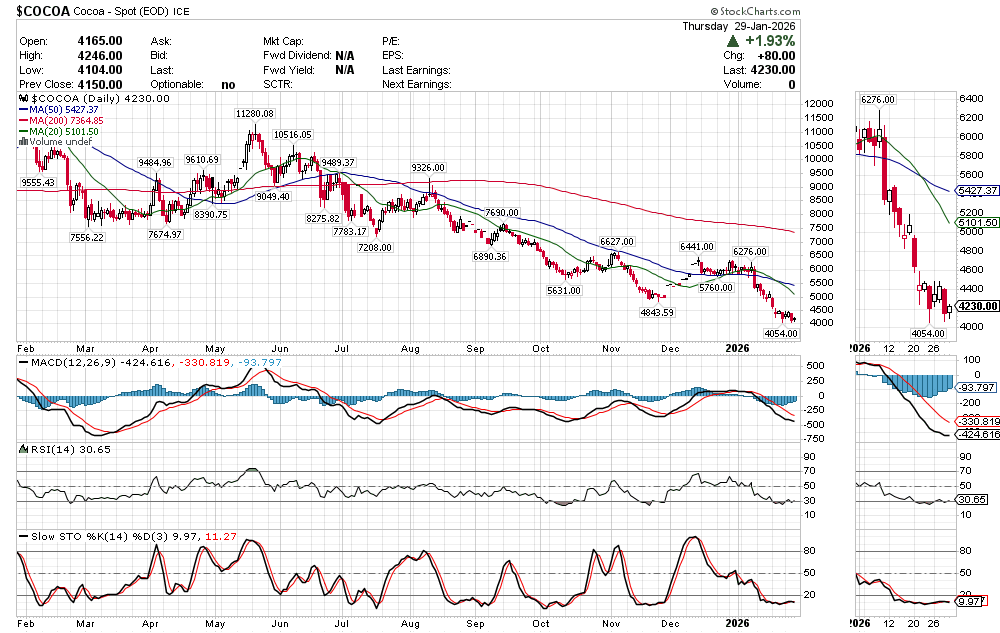Click the 4843.59 price label near December
This screenshot has width=1000, height=633.
(659, 312)
